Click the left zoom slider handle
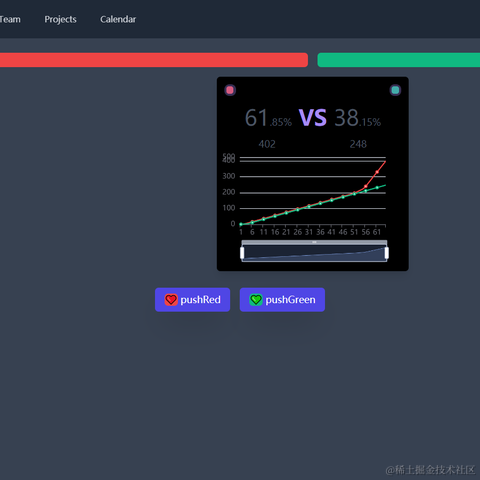 (242, 253)
